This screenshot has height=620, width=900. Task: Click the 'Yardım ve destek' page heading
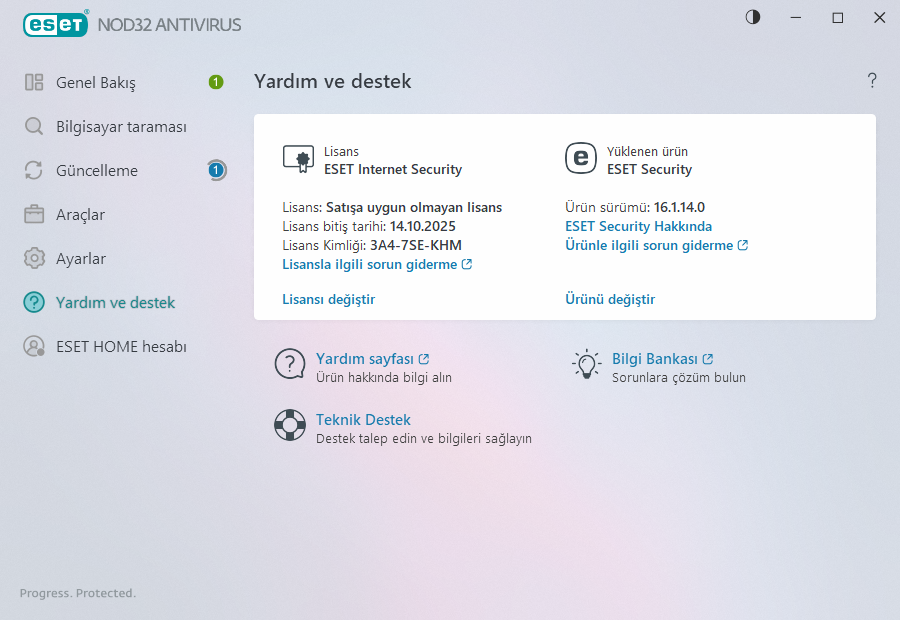pos(333,81)
